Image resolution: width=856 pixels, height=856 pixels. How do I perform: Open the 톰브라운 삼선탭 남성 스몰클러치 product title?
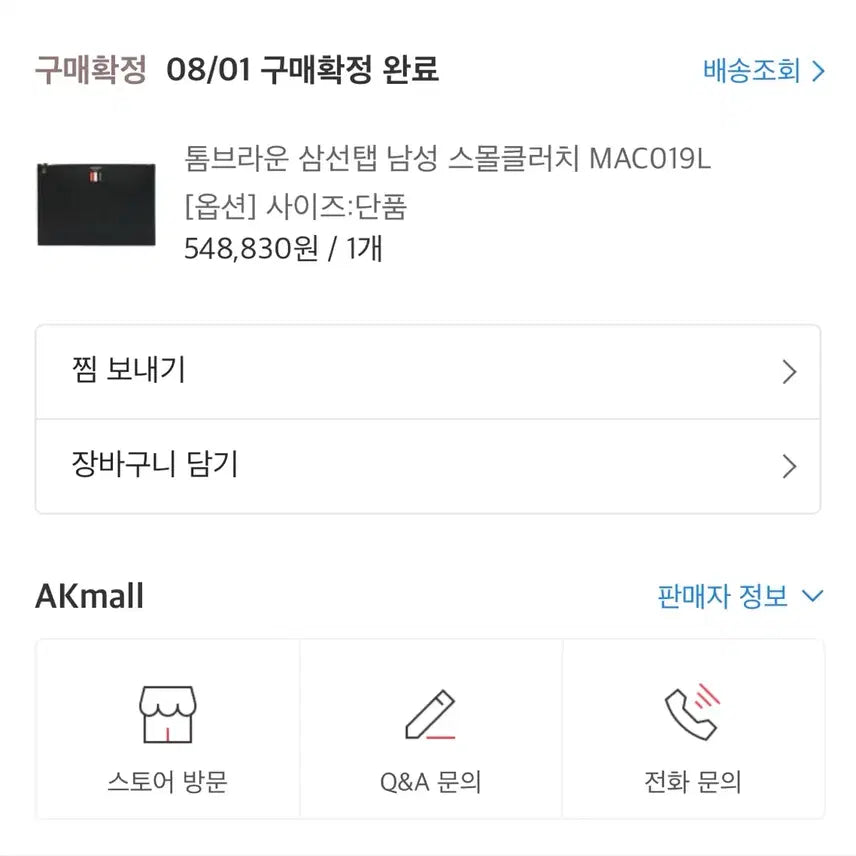pos(447,158)
